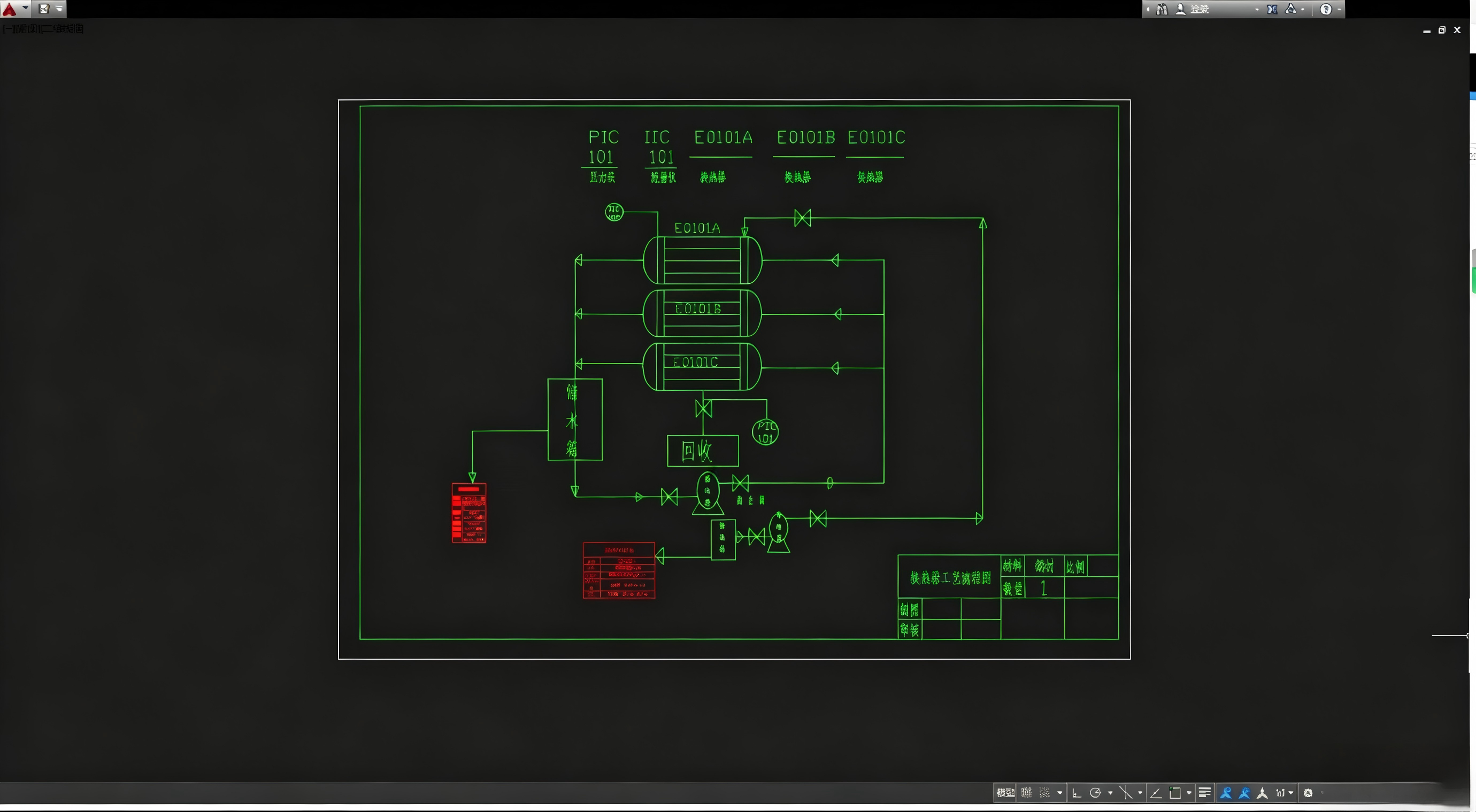Viewport: 1476px width, 812px height.
Task: Open the Autodesk A360 triangle icon
Action: pos(1290,9)
